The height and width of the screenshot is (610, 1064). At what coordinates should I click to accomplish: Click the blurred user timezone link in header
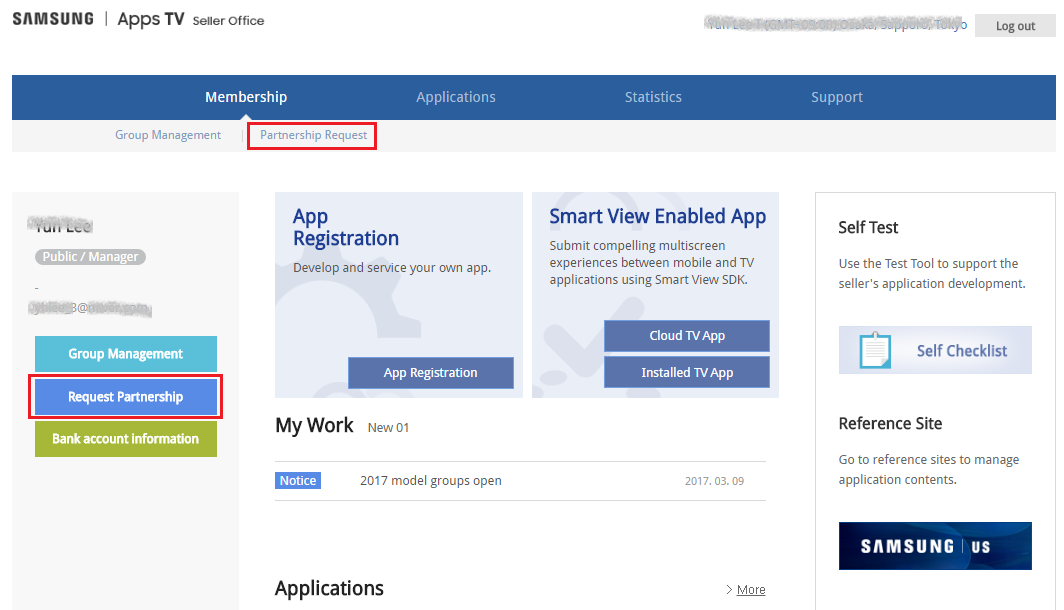836,24
